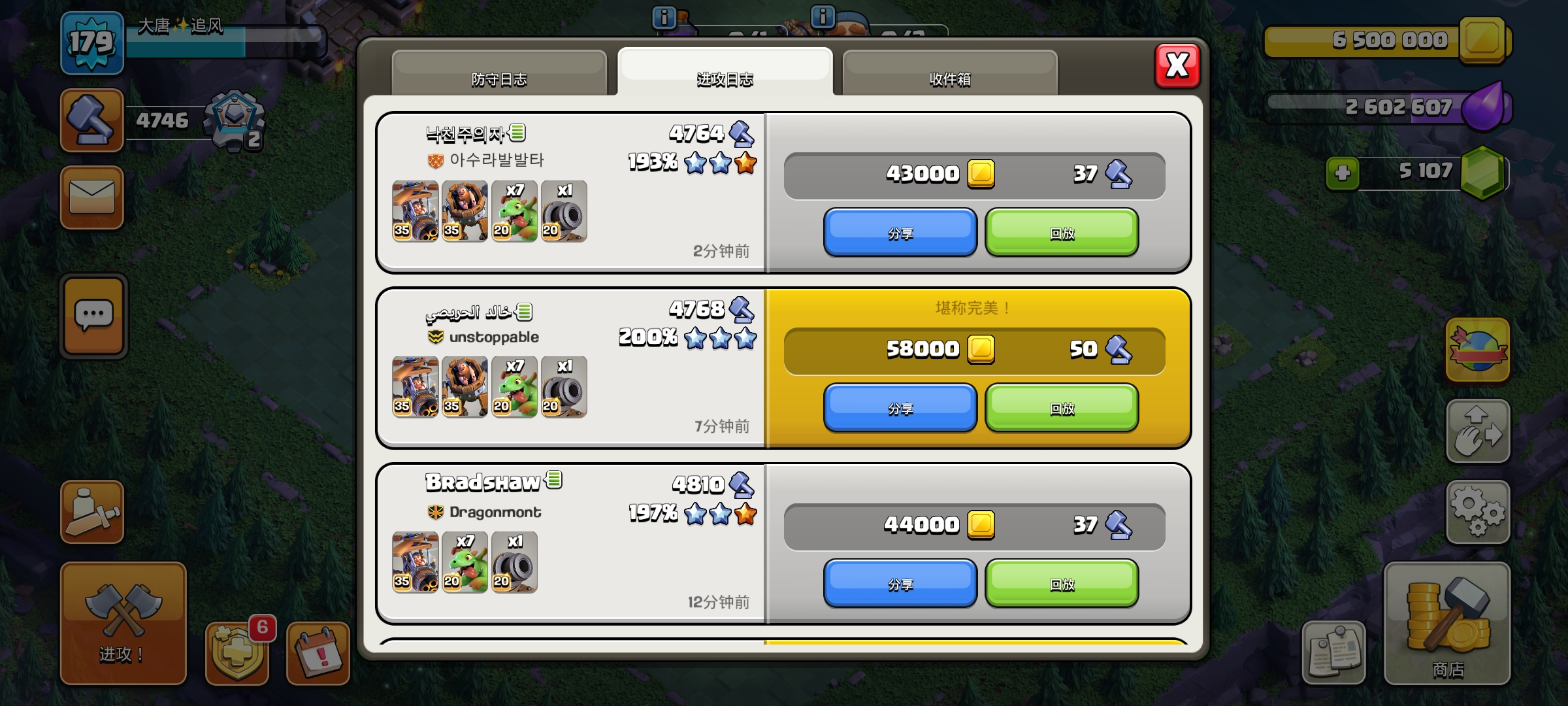Click the experience progress bar at top

[x=225, y=42]
